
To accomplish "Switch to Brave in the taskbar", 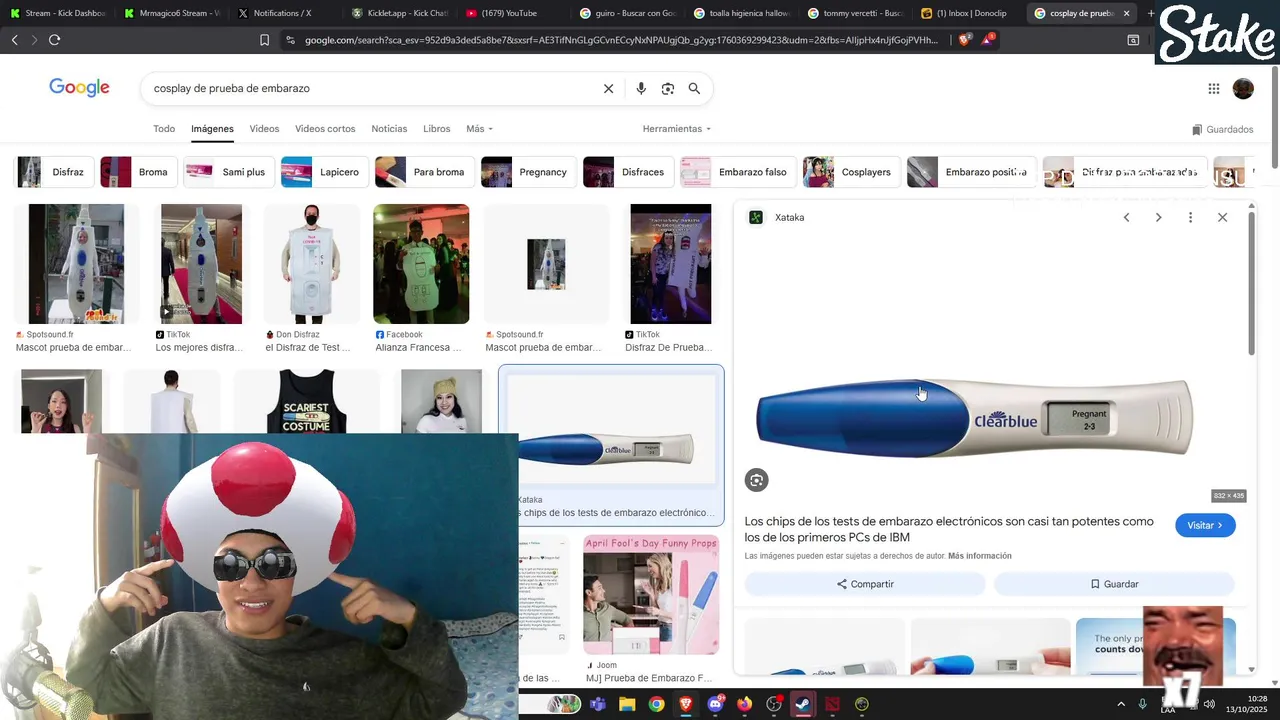I will 685,704.
